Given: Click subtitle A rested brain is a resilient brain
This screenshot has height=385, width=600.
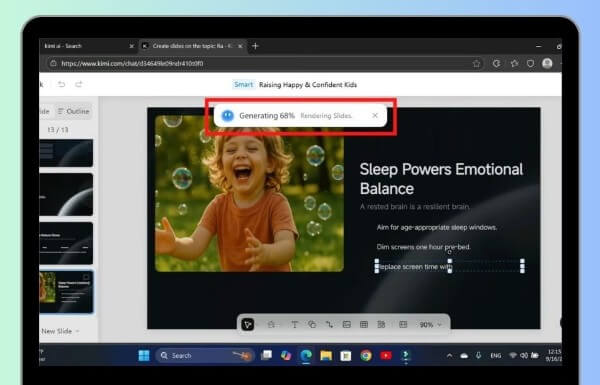Looking at the screenshot, I should coord(415,207).
